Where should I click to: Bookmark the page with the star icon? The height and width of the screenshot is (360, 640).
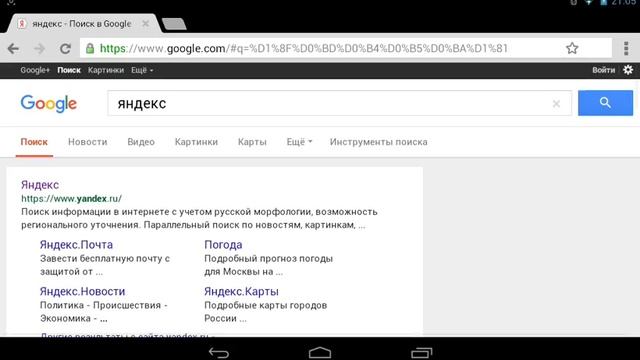(x=572, y=48)
